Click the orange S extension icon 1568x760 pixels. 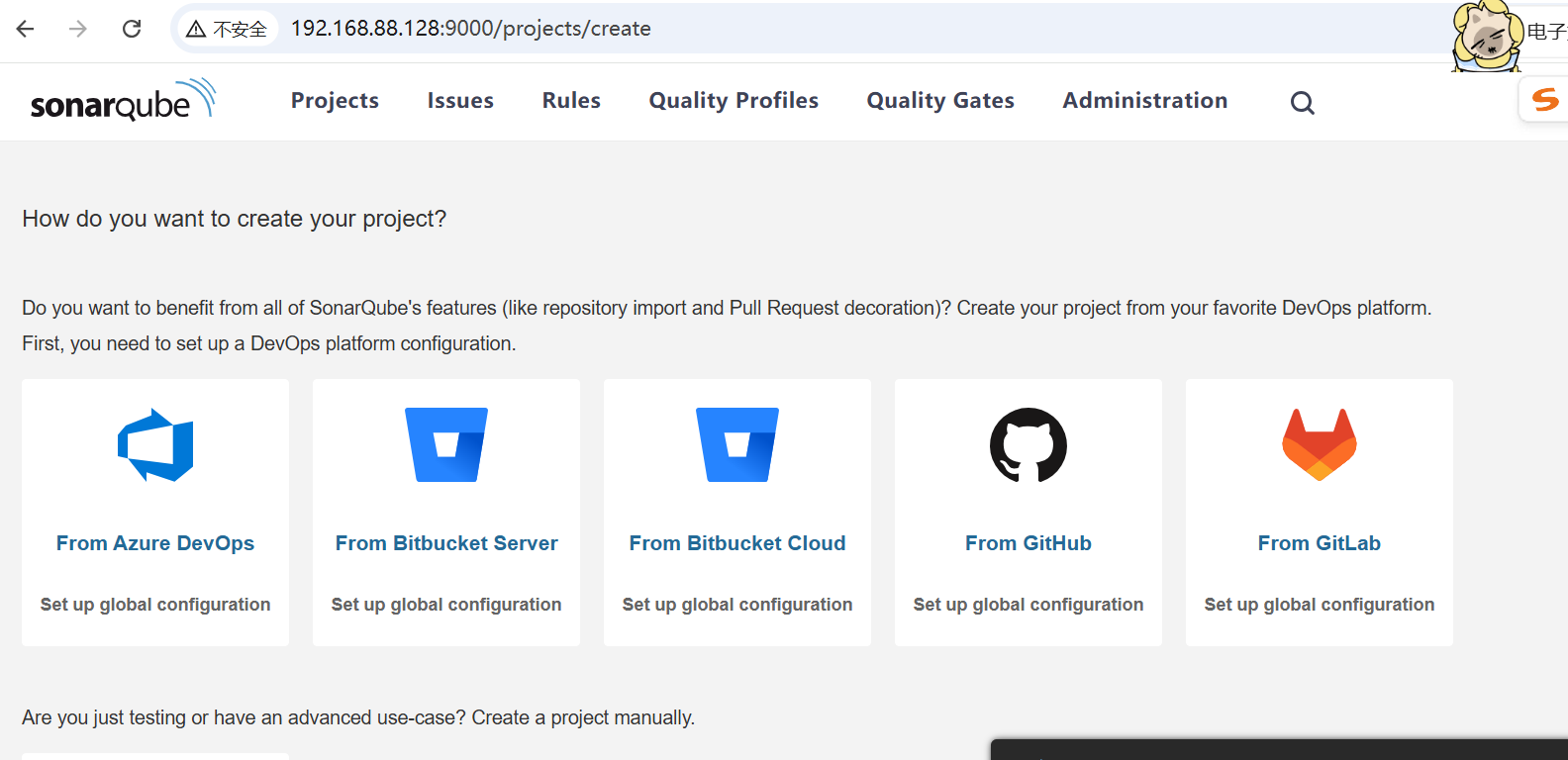tap(1545, 99)
